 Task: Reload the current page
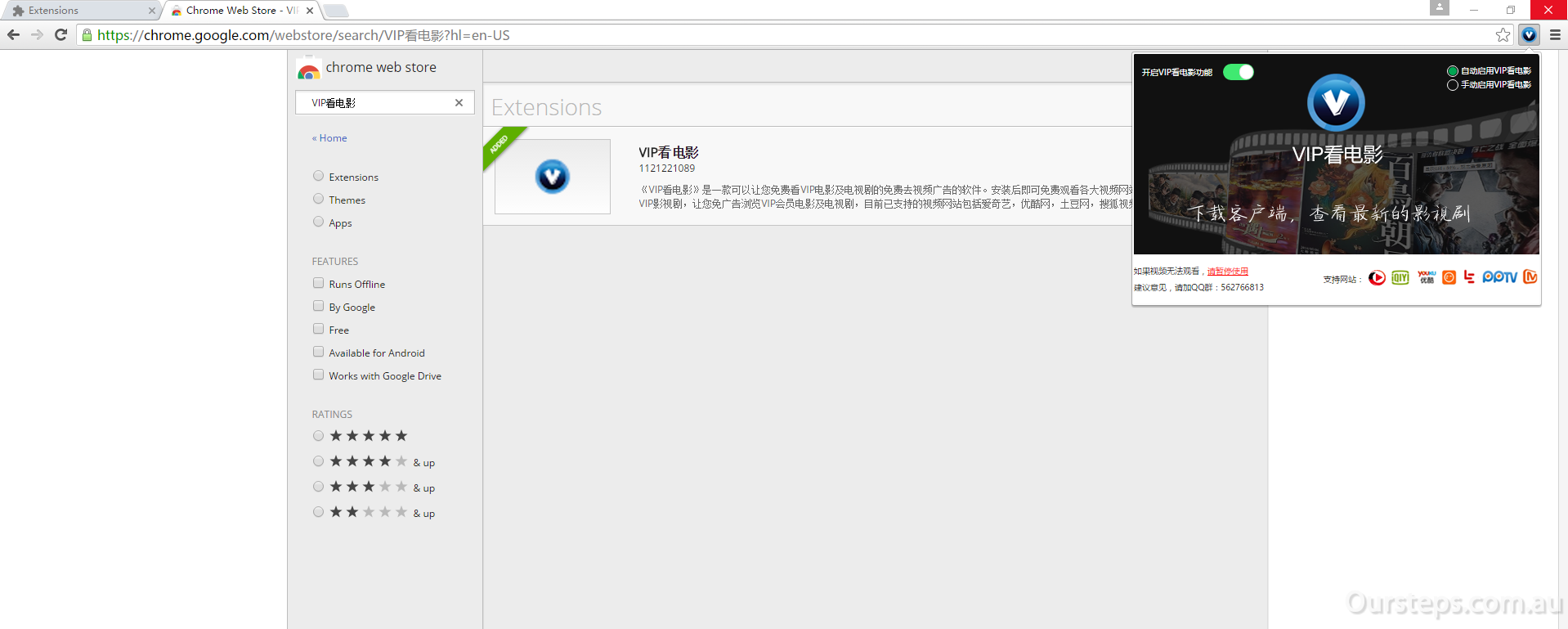click(x=60, y=35)
